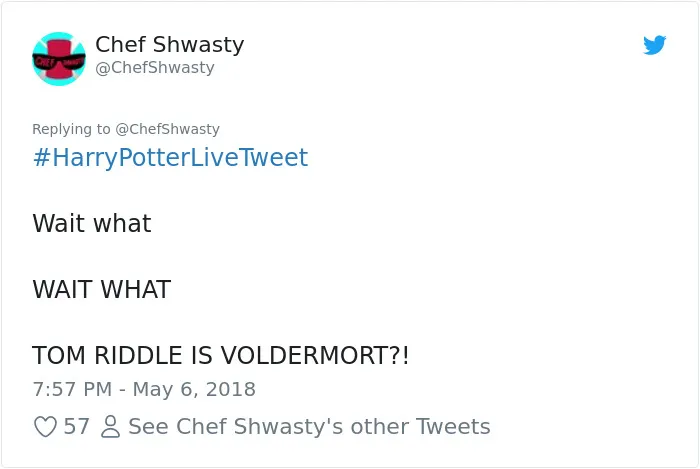
Task: Click the lowercase "Wait what" line
Action: click(x=92, y=223)
